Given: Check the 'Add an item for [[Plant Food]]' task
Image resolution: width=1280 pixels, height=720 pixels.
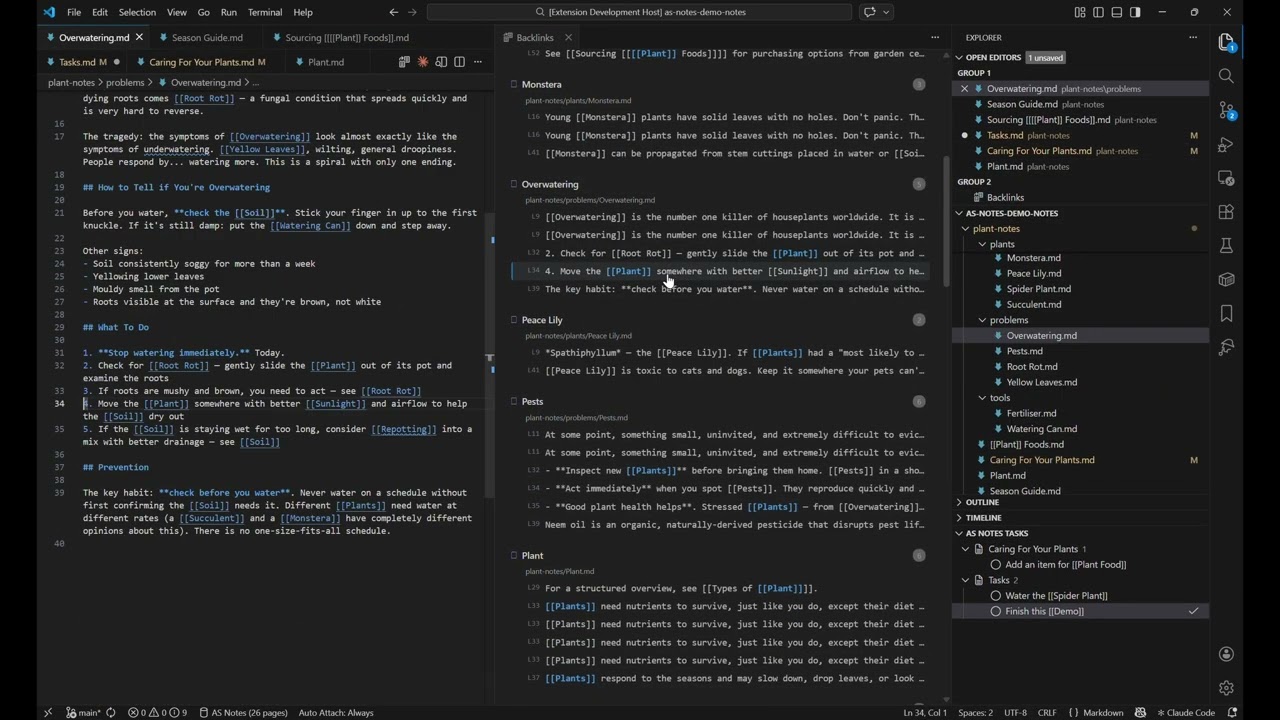Looking at the screenshot, I should (x=995, y=565).
